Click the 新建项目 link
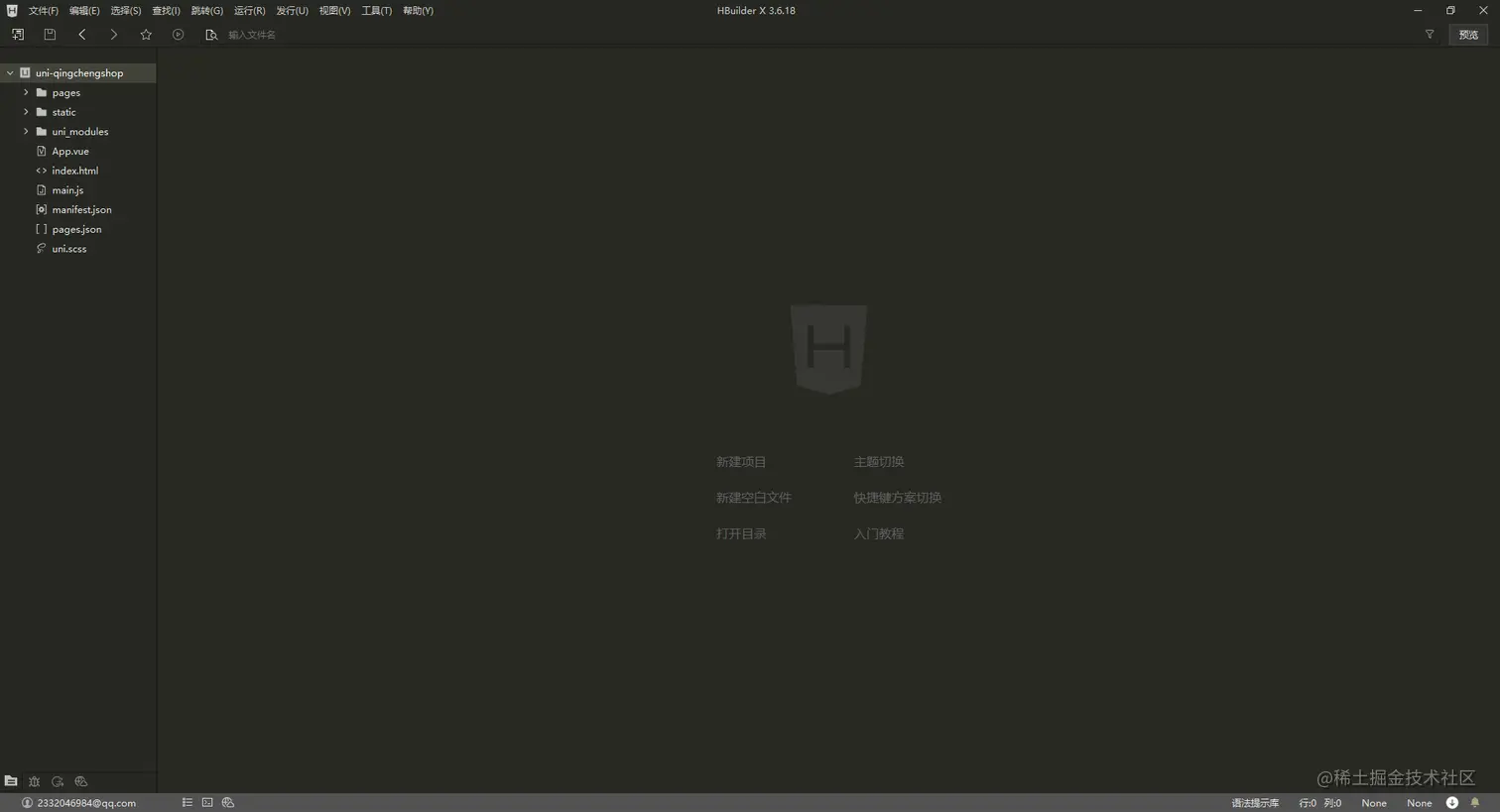 741,462
